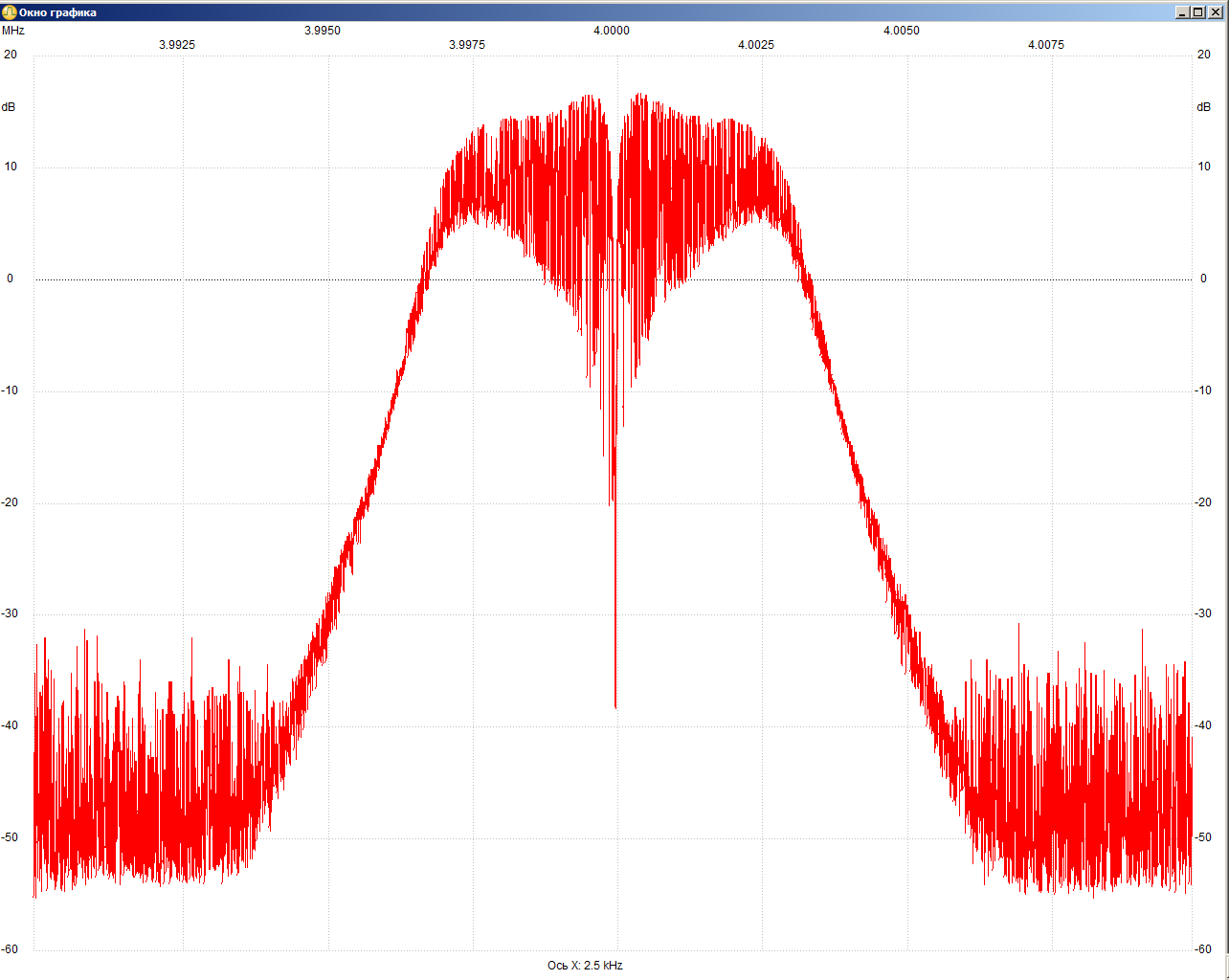Click the 10 value on right axis
Viewport: 1229px width, 980px height.
[x=1204, y=167]
